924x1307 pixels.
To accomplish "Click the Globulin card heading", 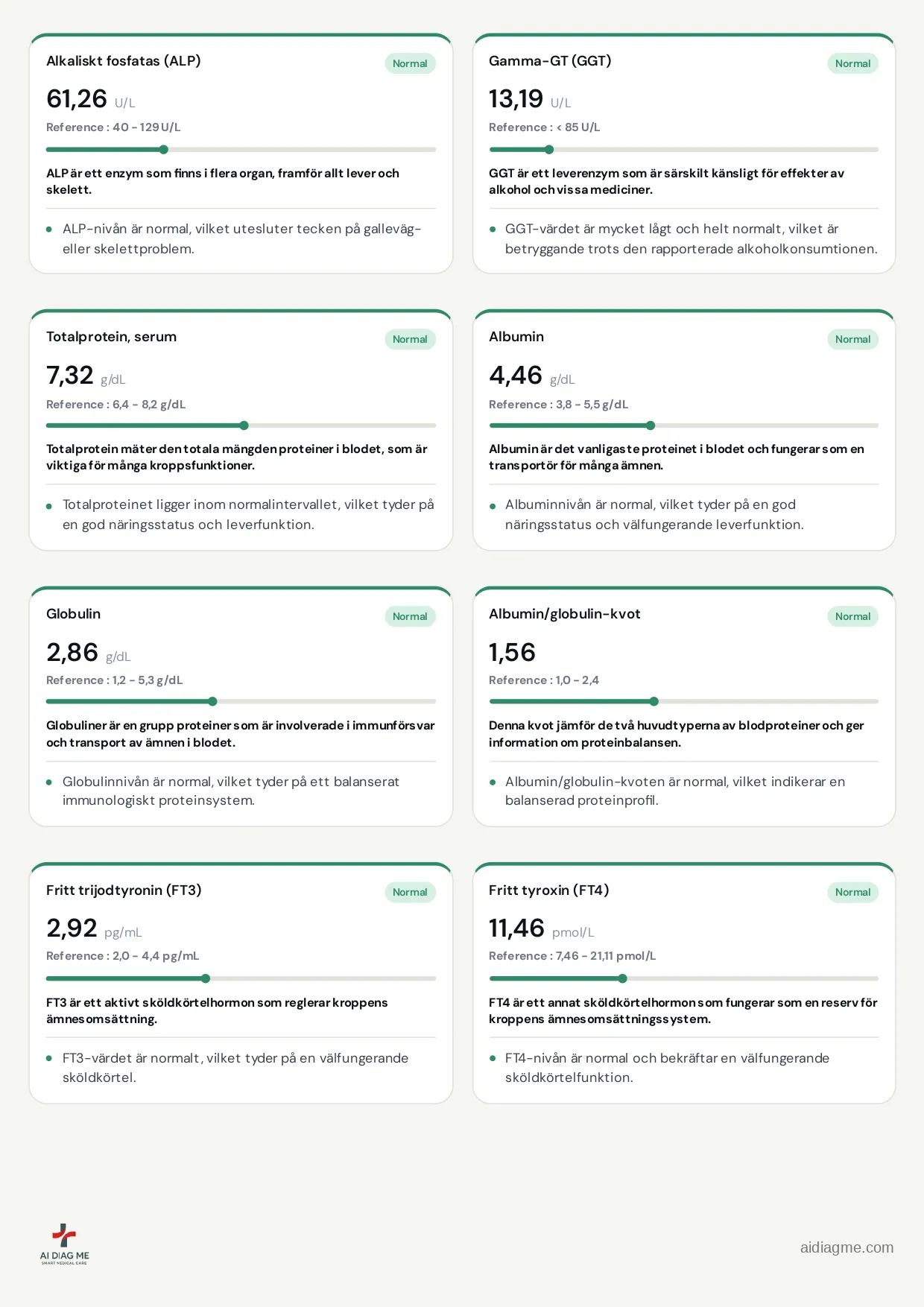I will [73, 613].
